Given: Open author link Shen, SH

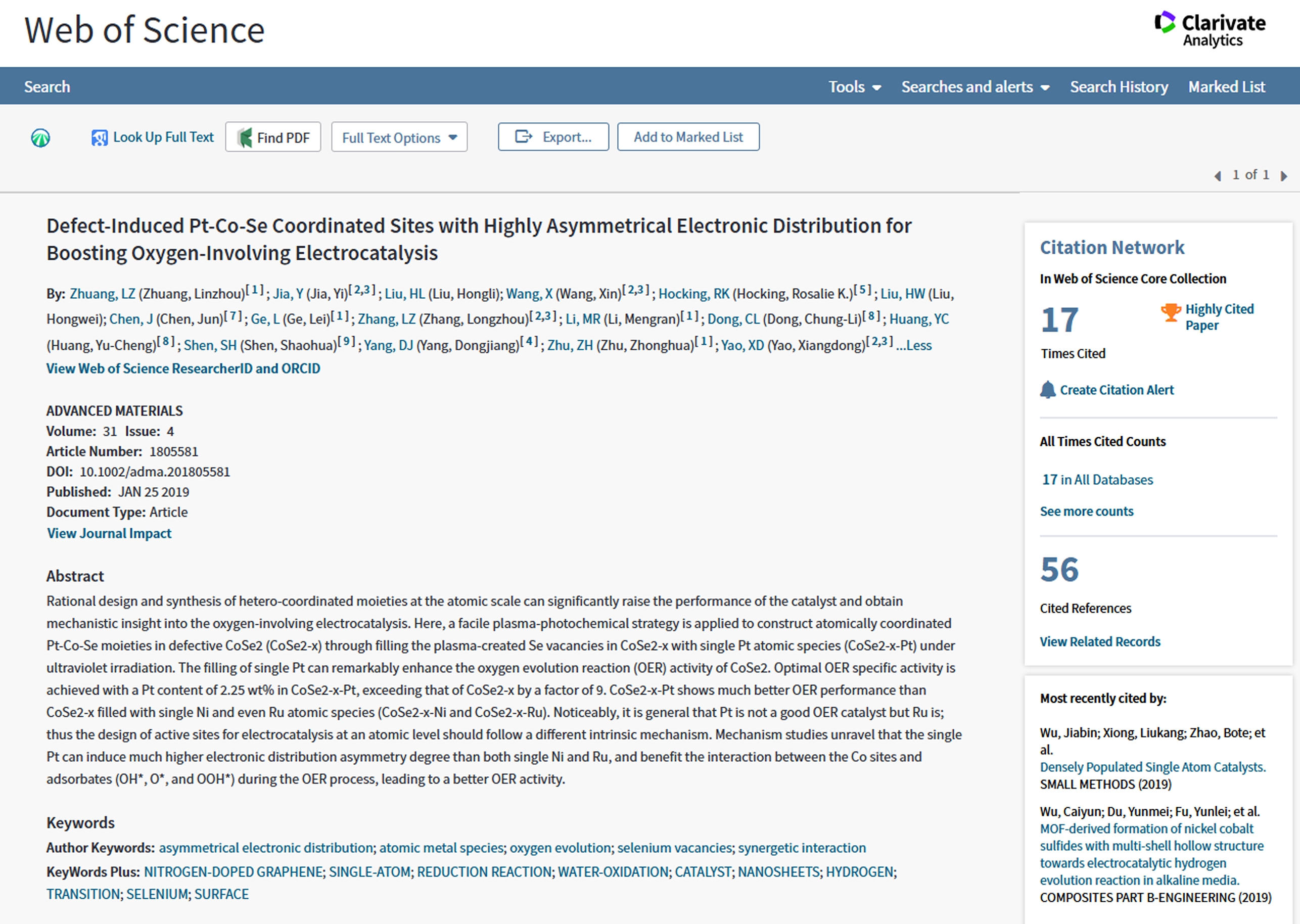Looking at the screenshot, I should pos(210,345).
